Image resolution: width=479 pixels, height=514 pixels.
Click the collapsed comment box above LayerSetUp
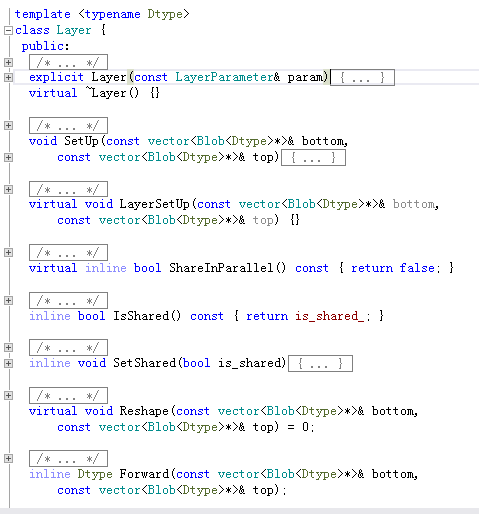click(x=68, y=189)
